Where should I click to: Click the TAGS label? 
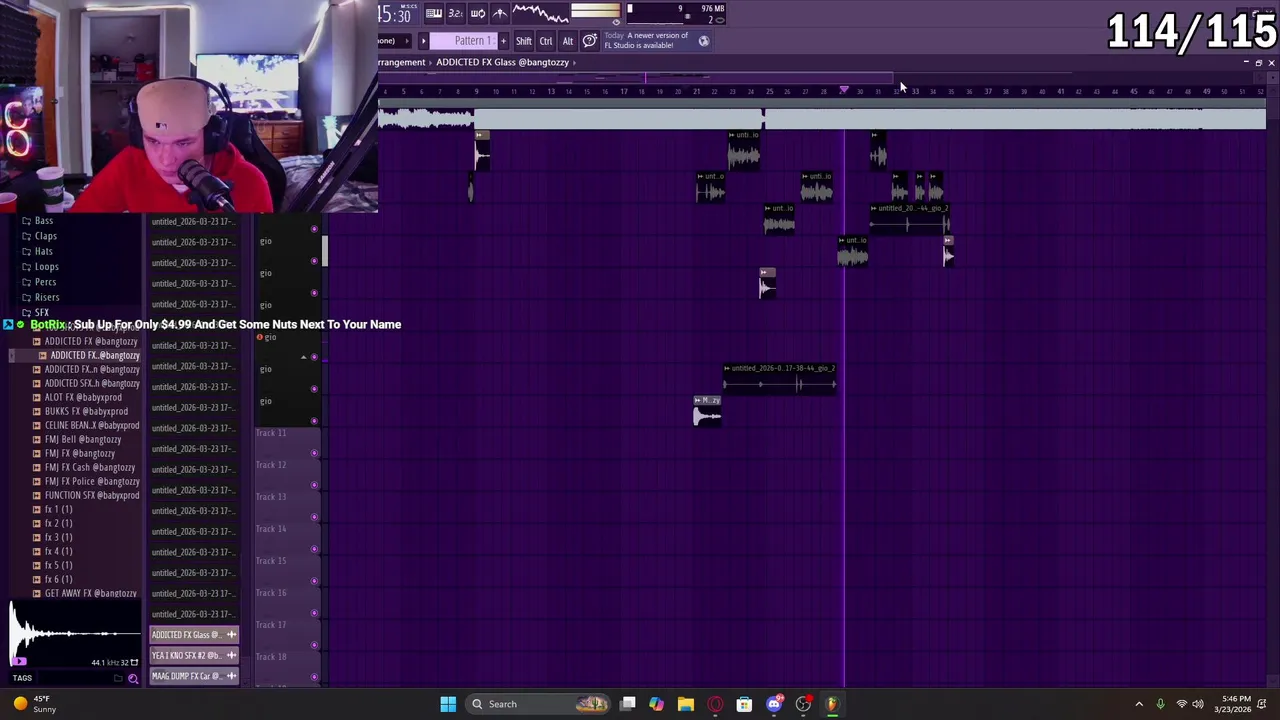[22, 678]
